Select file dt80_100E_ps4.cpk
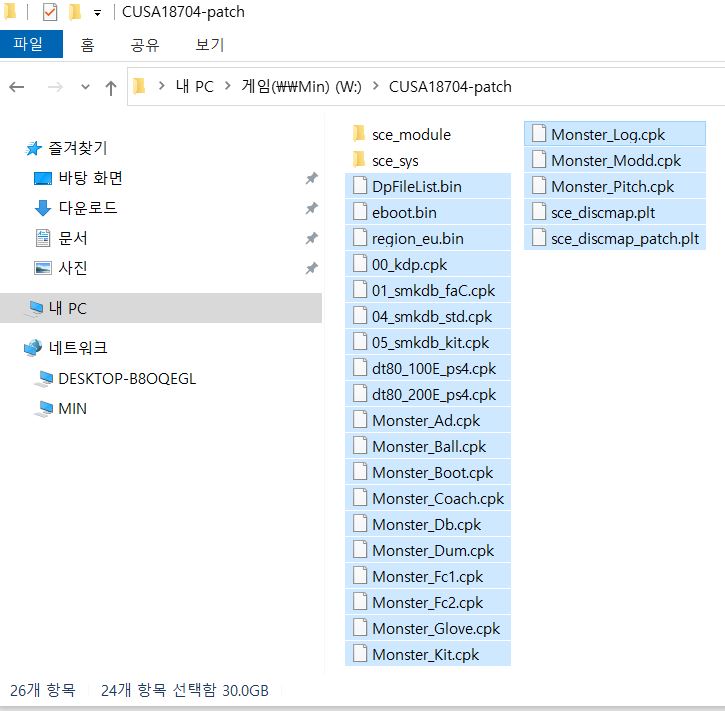 [428, 368]
